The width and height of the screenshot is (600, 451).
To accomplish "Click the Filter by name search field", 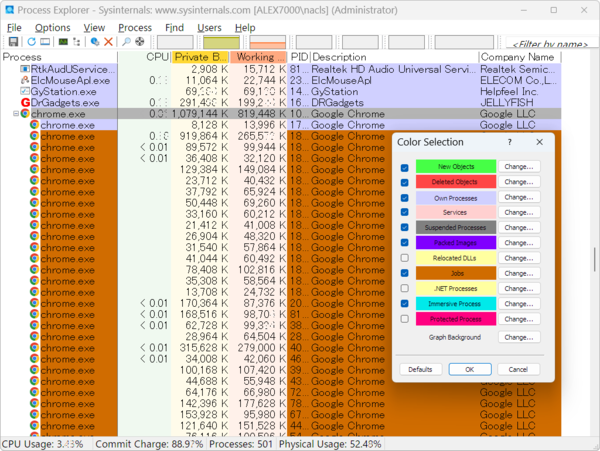I will click(x=549, y=44).
